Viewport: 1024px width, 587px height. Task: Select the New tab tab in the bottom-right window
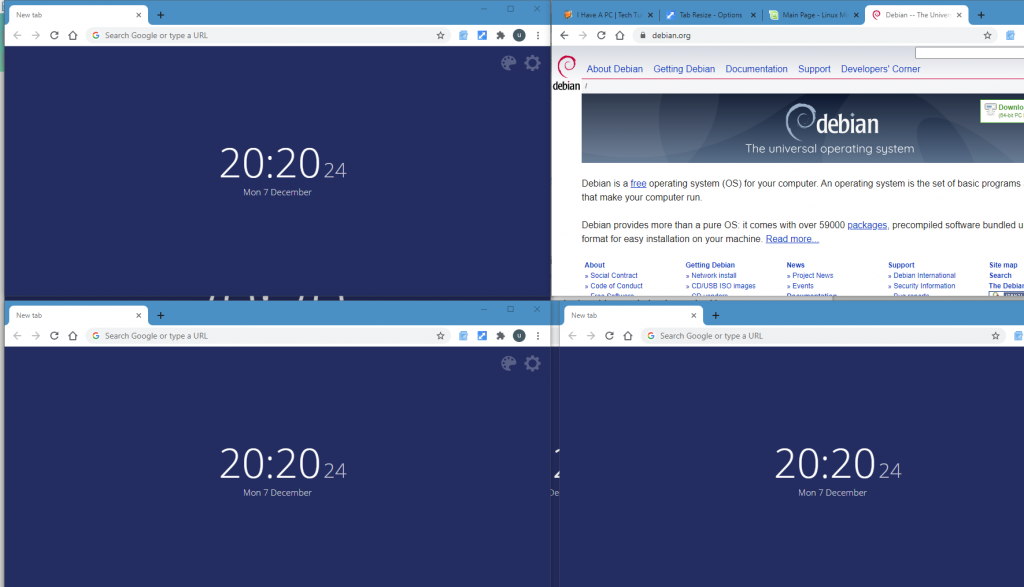pyautogui.click(x=633, y=315)
